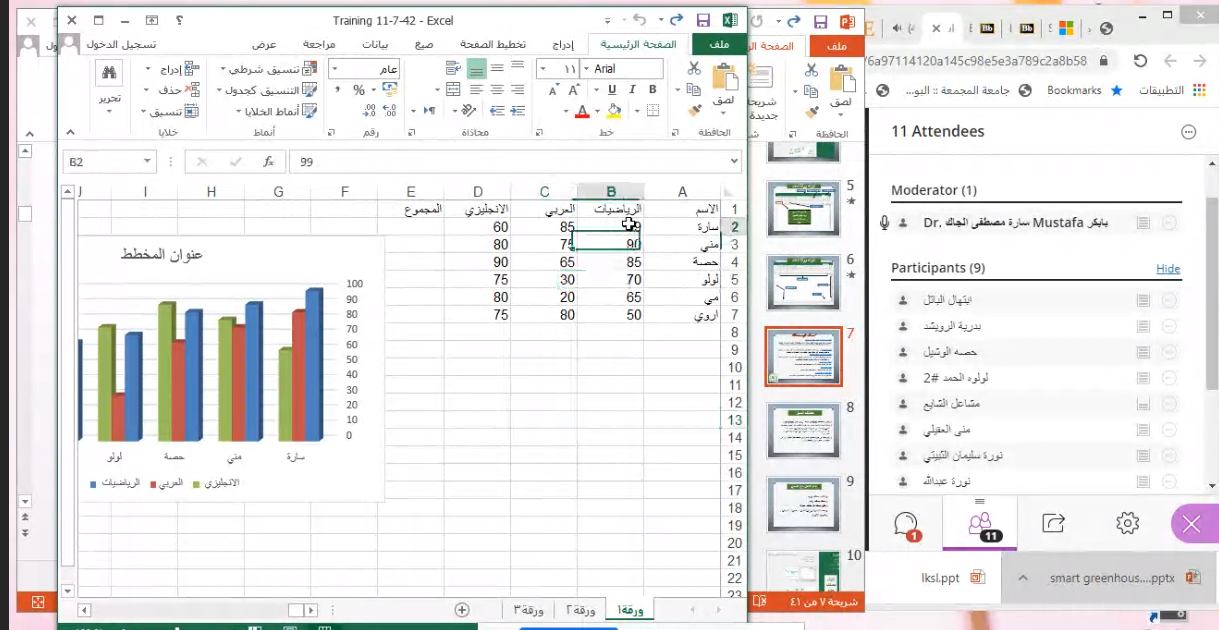Open Excel ملف File tab
Screen dimensions: 1219x630
point(718,44)
